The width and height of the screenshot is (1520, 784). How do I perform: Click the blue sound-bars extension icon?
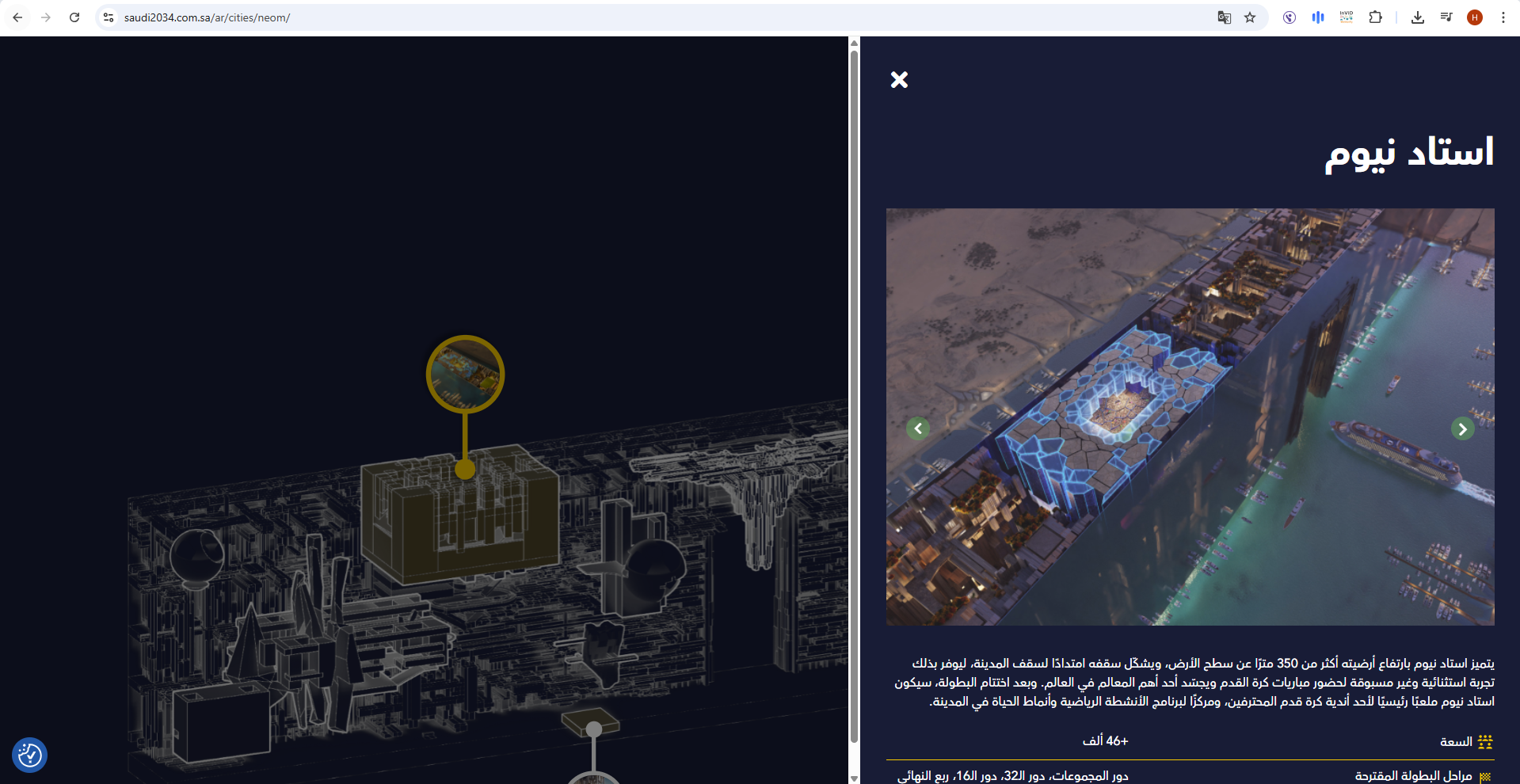pos(1318,17)
